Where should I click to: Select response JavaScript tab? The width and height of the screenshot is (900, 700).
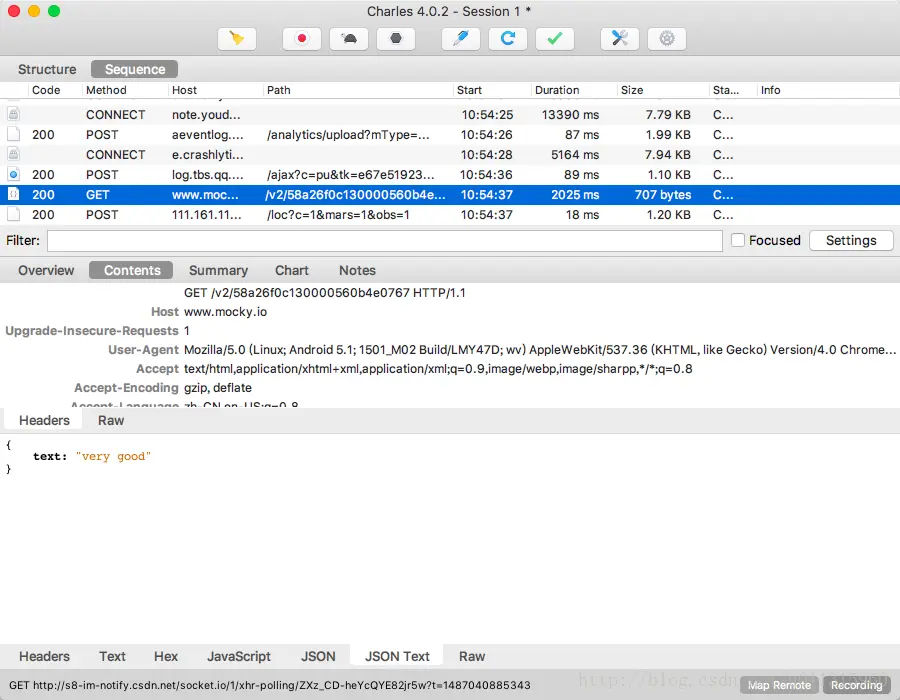(x=239, y=656)
